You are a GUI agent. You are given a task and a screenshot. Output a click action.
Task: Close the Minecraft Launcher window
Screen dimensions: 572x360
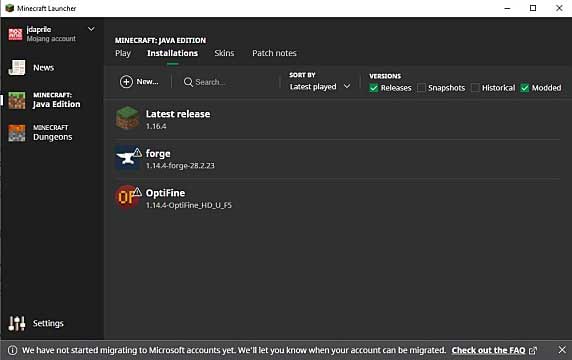(559, 8)
